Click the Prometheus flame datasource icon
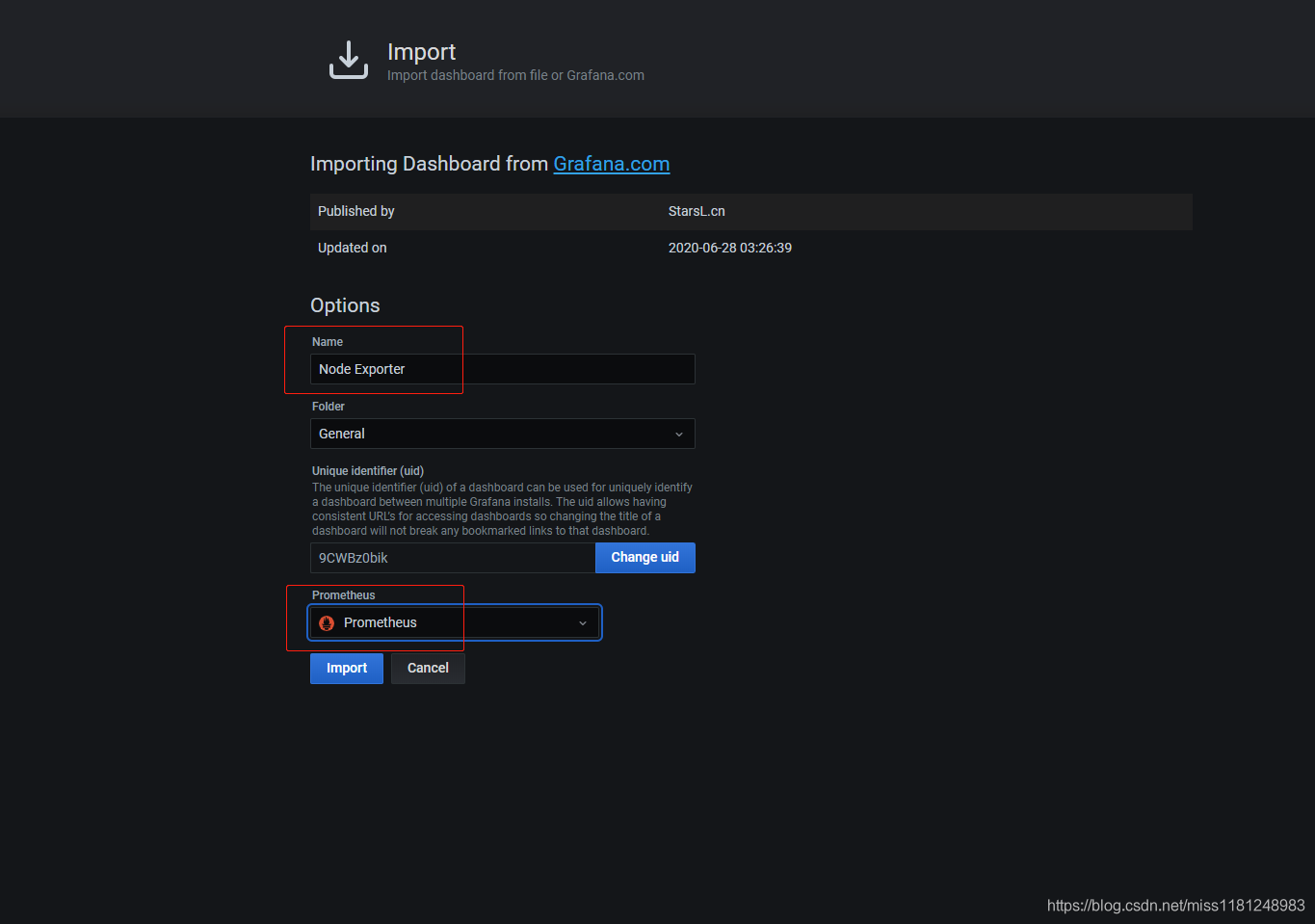 327,623
